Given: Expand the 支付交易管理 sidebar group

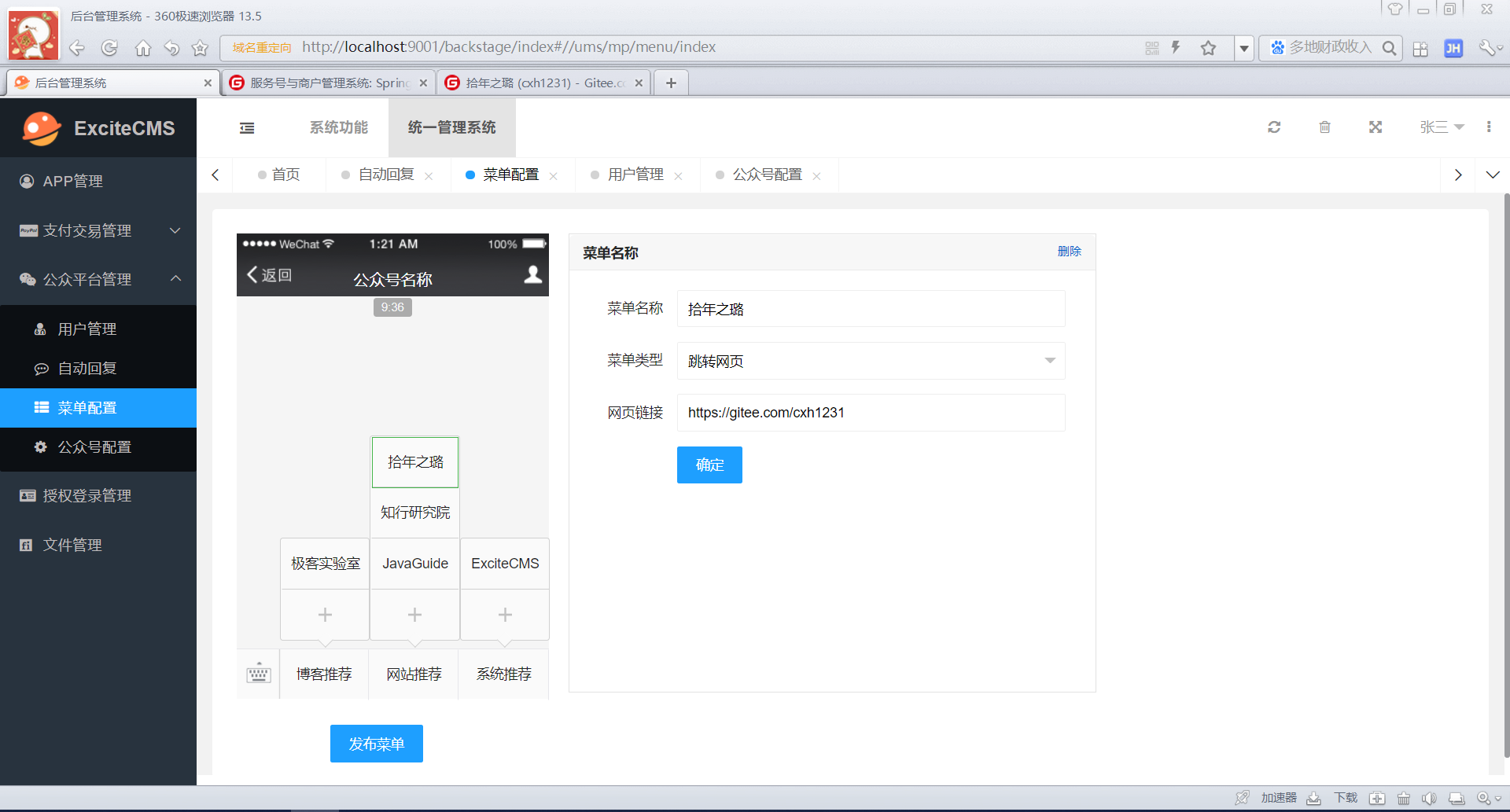Looking at the screenshot, I should click(x=98, y=230).
